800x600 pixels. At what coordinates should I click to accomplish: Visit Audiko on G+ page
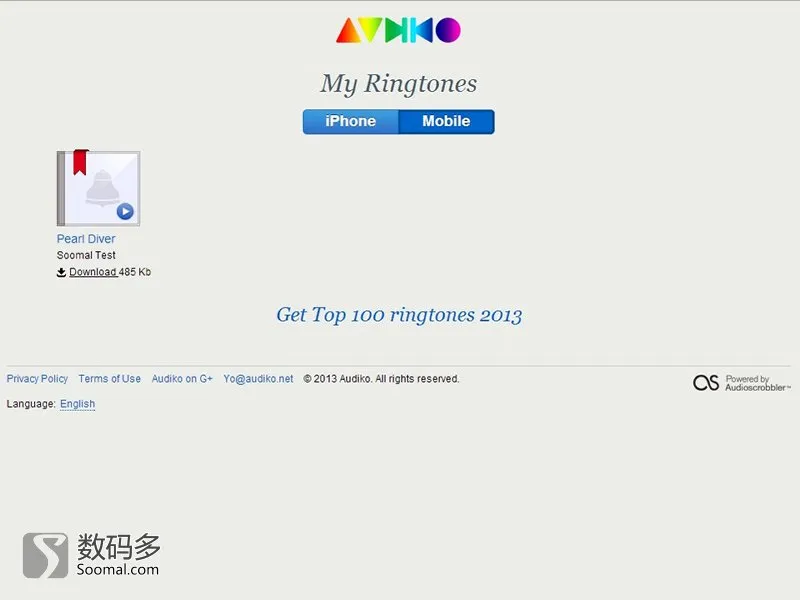pos(182,379)
